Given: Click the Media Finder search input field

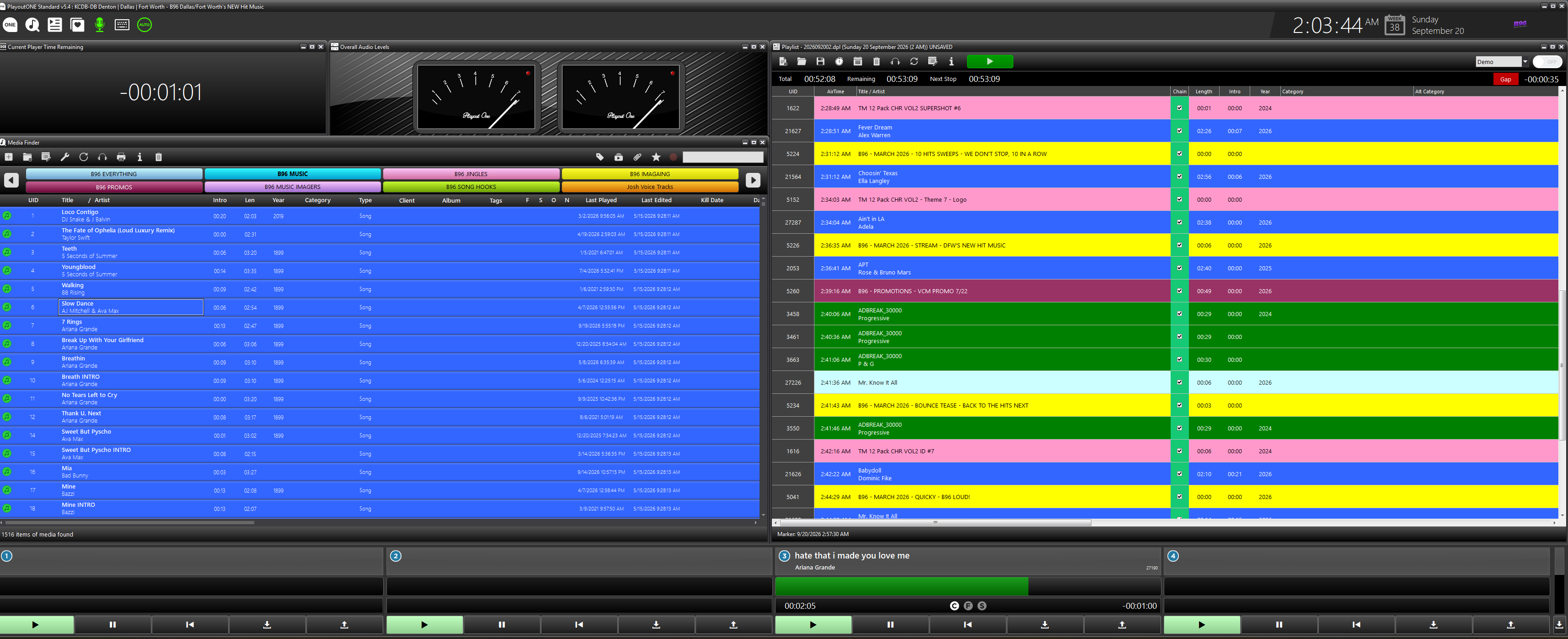Looking at the screenshot, I should 722,157.
